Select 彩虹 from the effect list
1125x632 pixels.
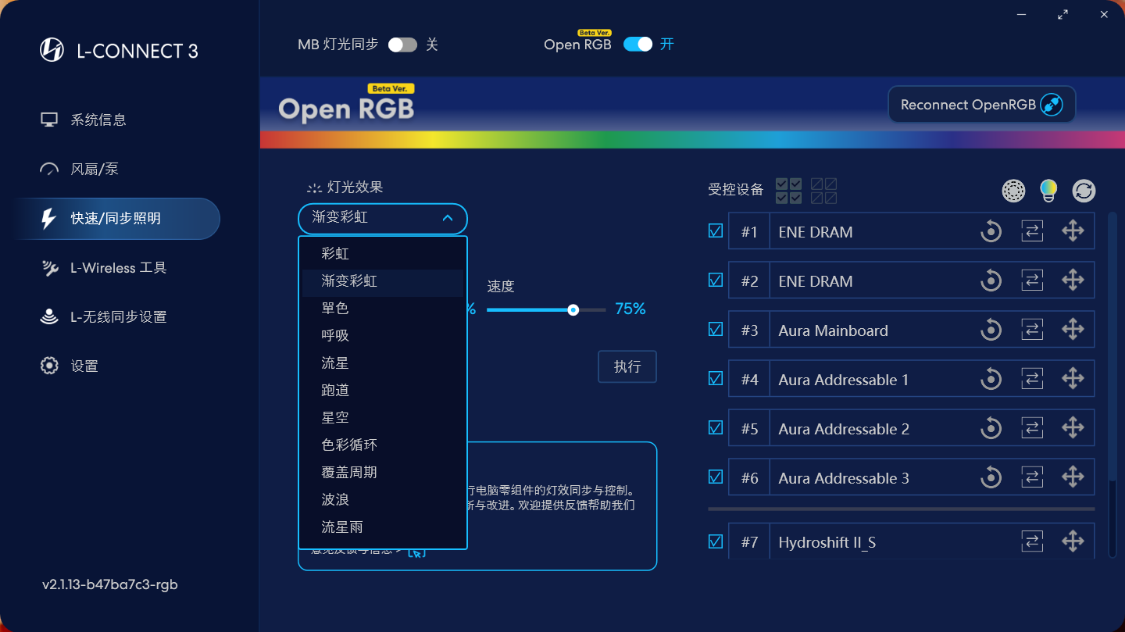tap(382, 253)
